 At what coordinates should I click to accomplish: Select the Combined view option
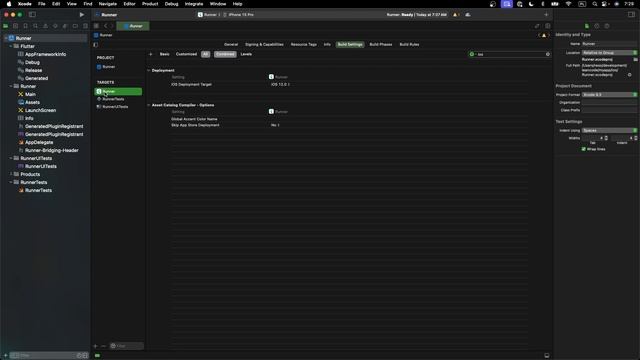click(225, 54)
